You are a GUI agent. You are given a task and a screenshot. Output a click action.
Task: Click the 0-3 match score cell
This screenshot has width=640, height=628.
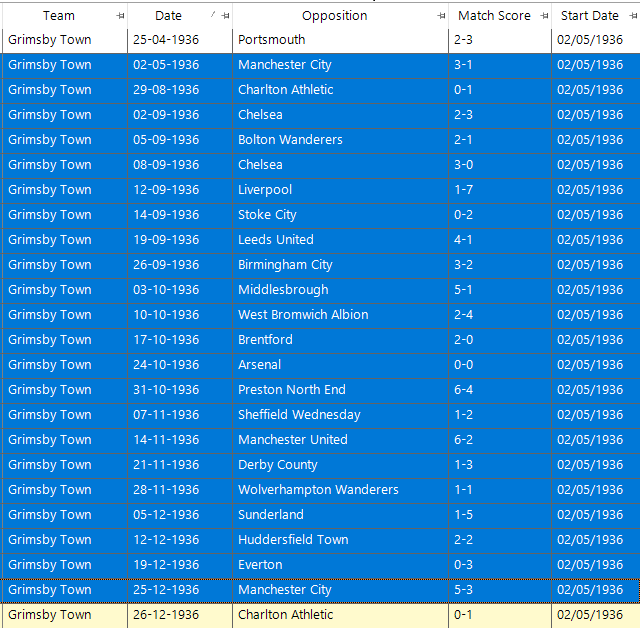point(500,565)
